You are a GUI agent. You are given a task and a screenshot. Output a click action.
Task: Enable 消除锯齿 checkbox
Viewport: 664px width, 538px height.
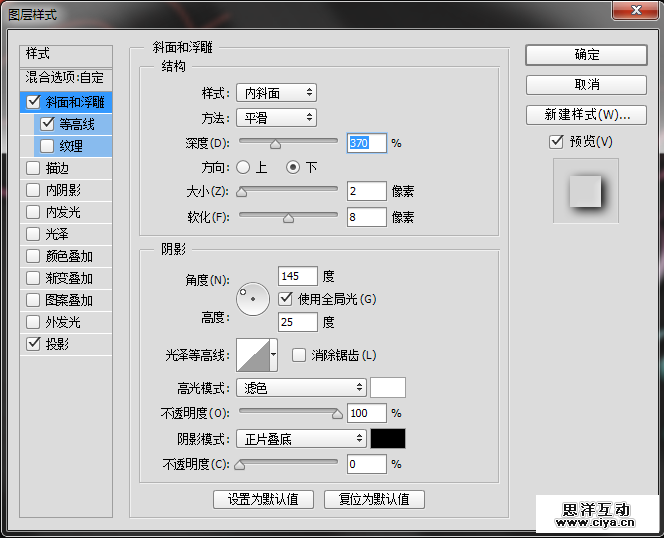click(x=299, y=355)
